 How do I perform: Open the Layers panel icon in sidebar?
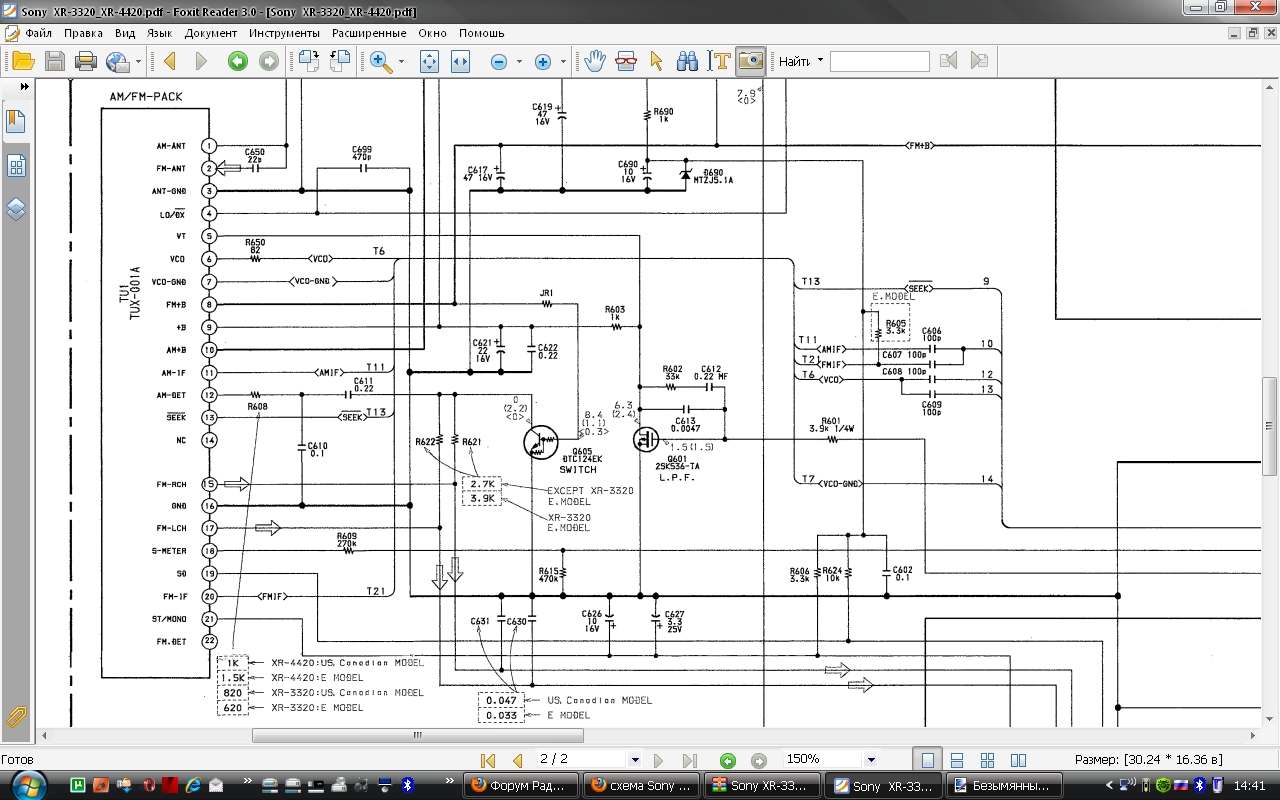click(x=16, y=209)
